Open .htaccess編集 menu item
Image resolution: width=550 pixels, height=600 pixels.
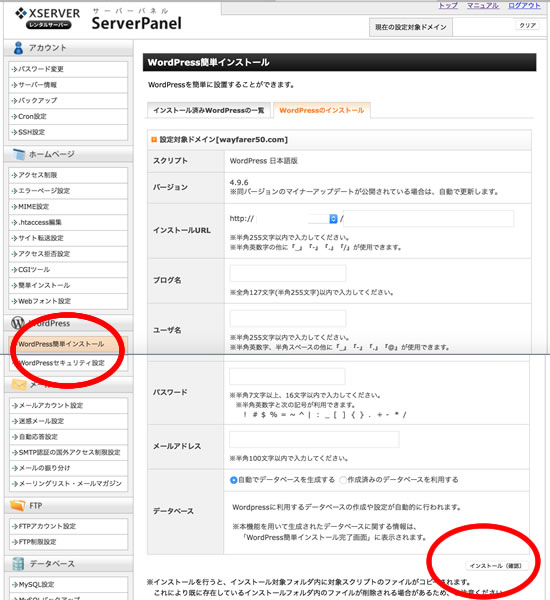click(x=68, y=222)
